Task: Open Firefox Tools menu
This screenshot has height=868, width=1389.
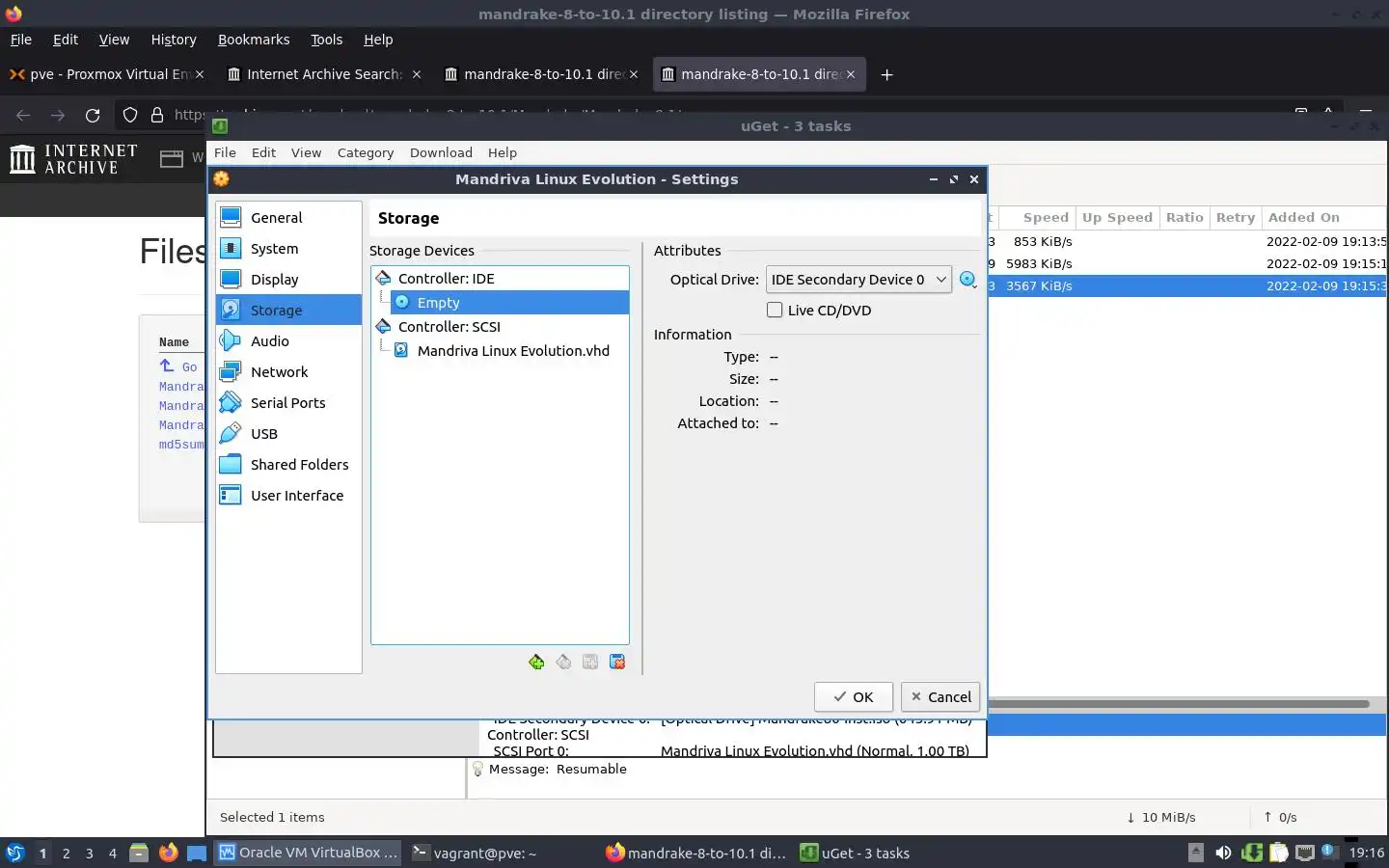Action: point(326,40)
